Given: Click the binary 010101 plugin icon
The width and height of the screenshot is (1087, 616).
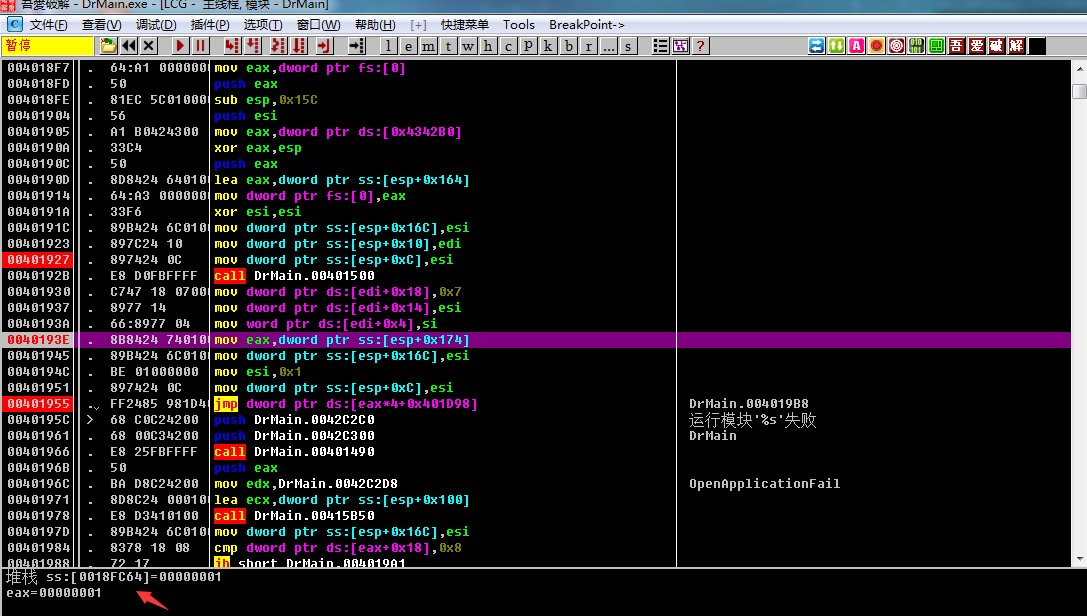Looking at the screenshot, I should tap(916, 46).
